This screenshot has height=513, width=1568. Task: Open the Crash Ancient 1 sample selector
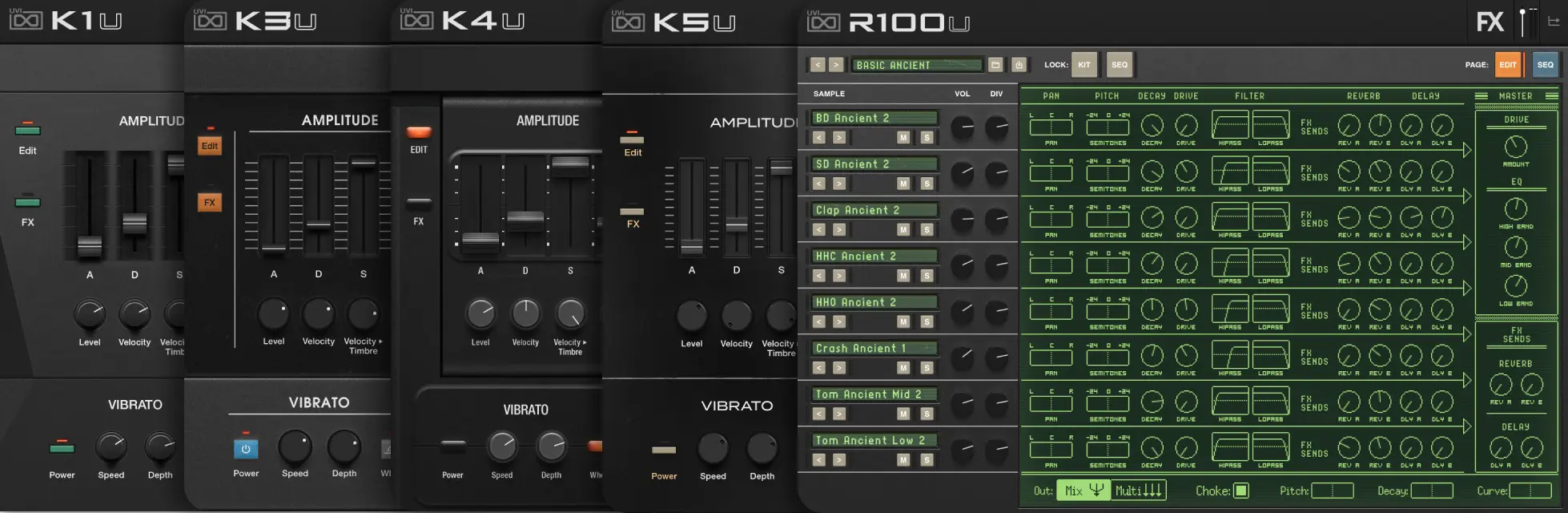coord(874,349)
